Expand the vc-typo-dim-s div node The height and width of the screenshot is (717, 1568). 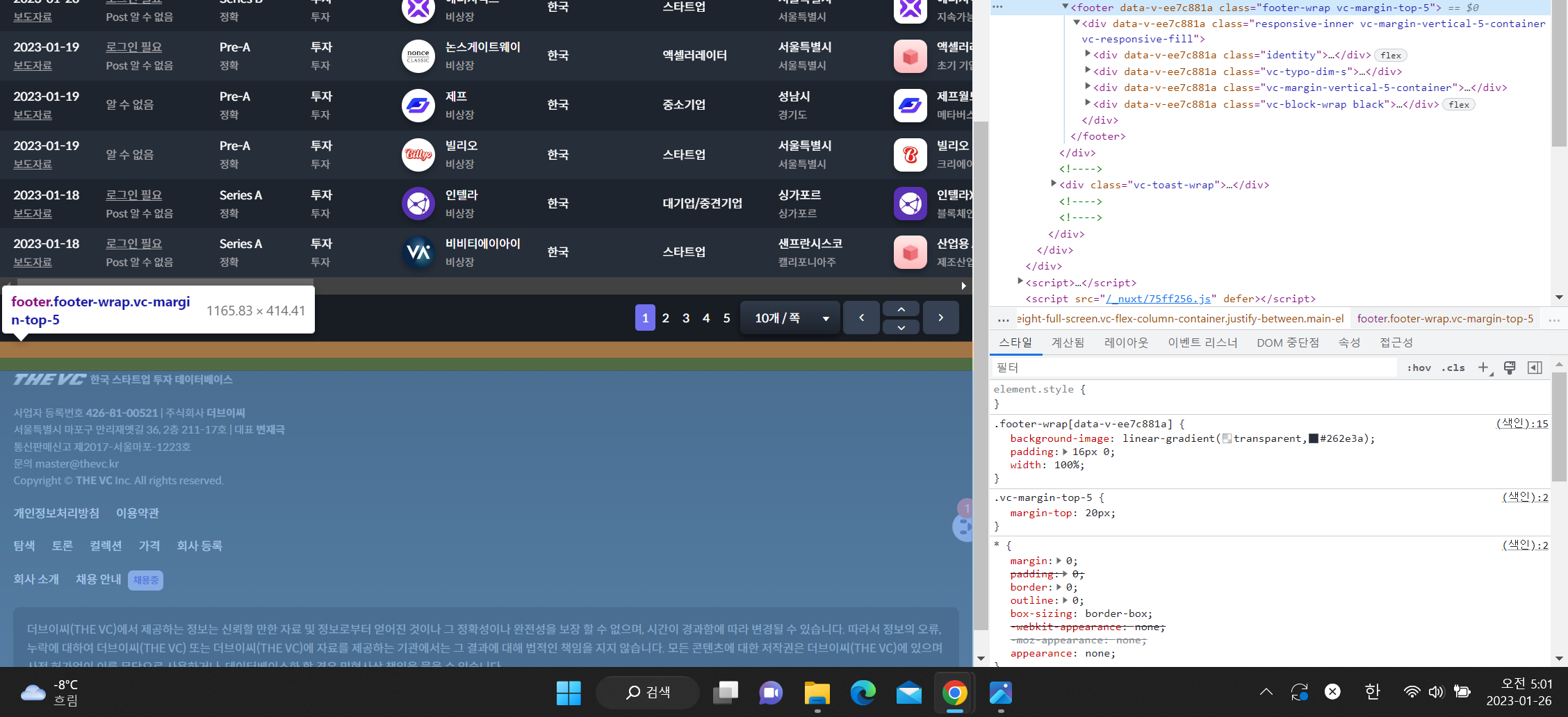pyautogui.click(x=1088, y=70)
